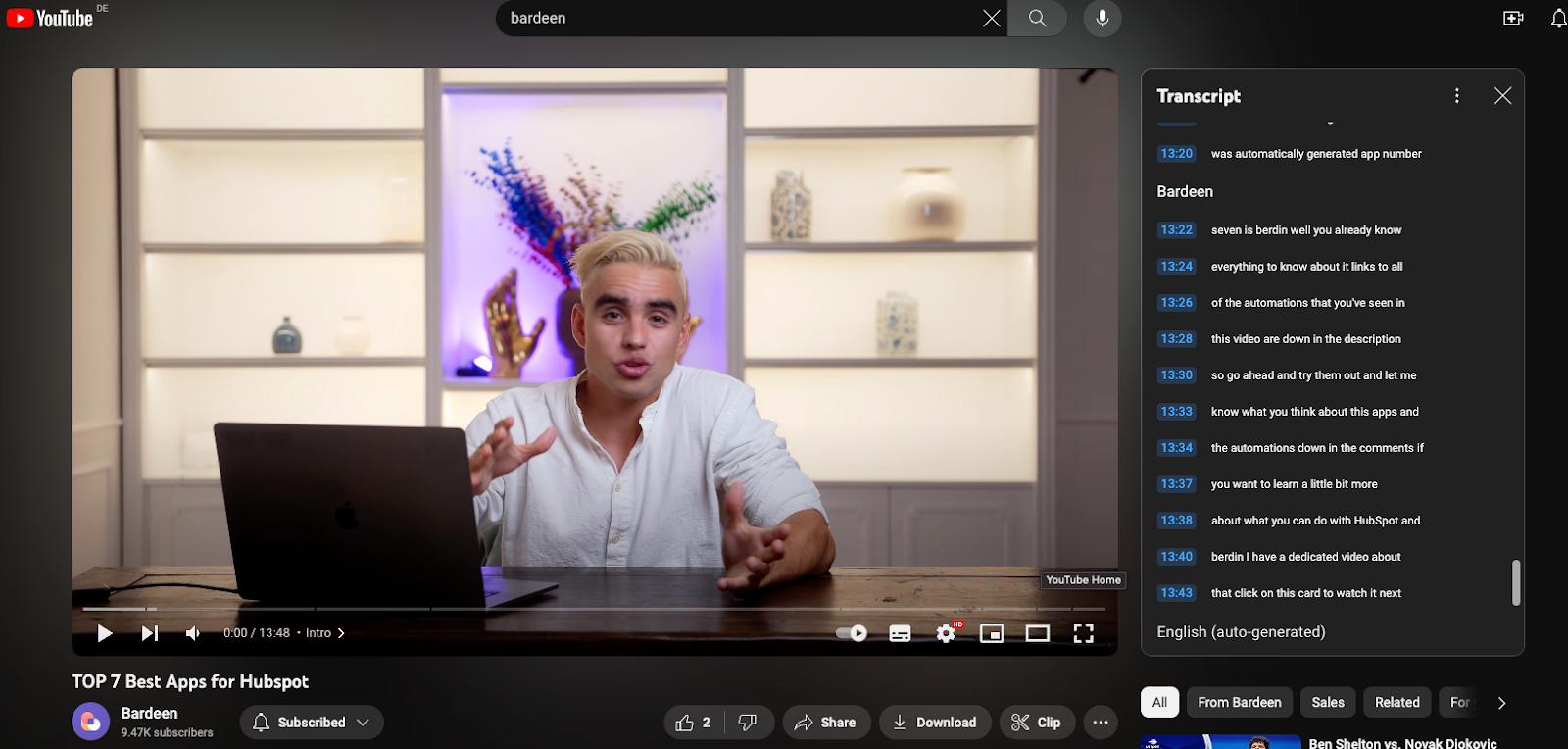Open the player settings gear
The height and width of the screenshot is (749, 1568).
point(946,633)
